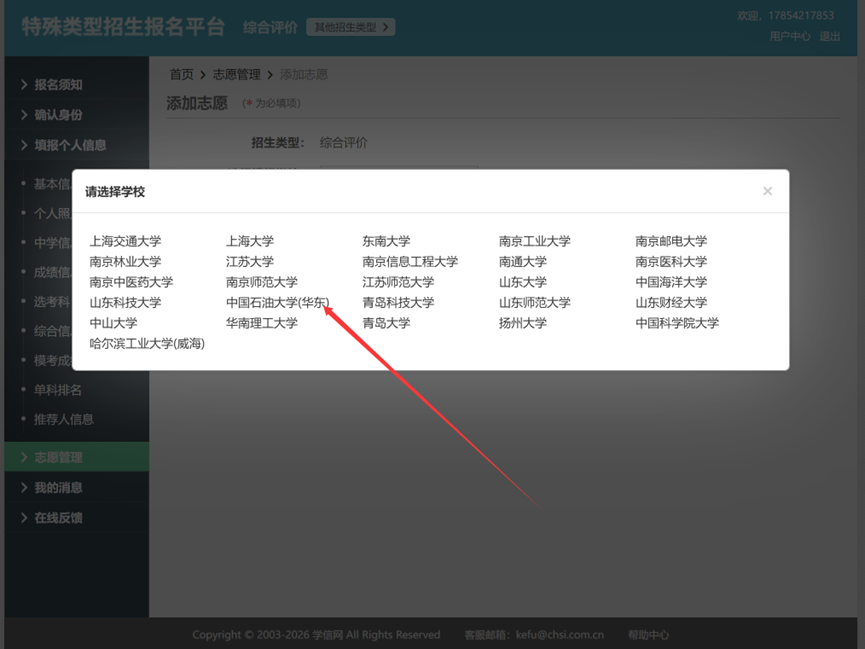Choose 山东财经大学
The width and height of the screenshot is (865, 649).
point(671,302)
